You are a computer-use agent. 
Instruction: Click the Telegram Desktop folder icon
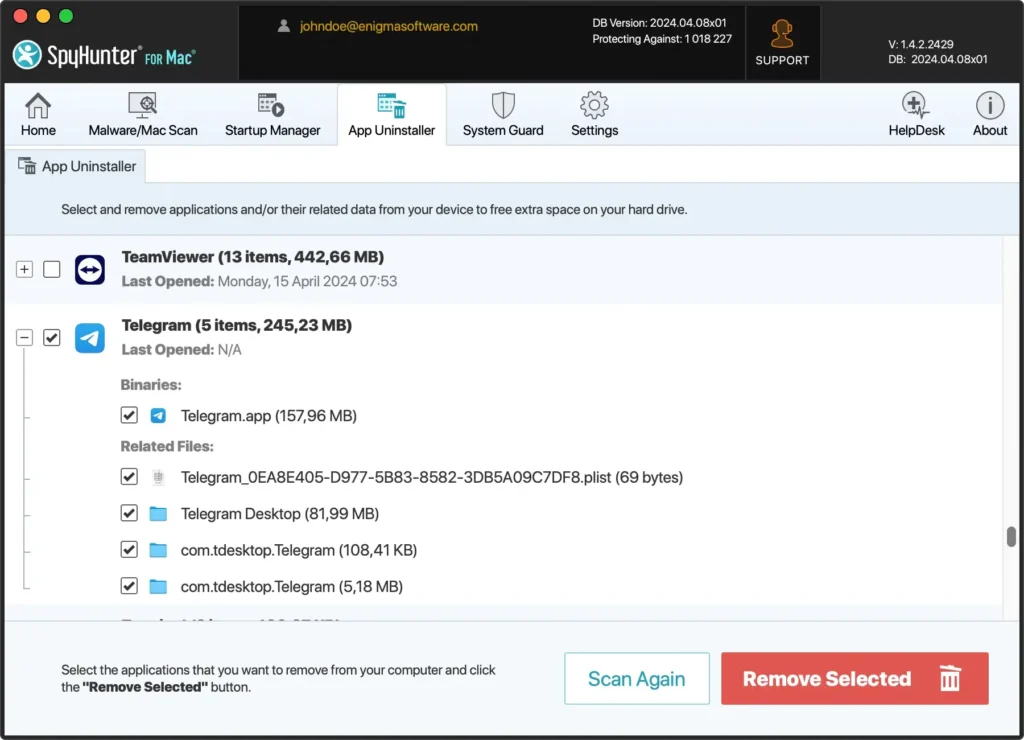coord(158,513)
